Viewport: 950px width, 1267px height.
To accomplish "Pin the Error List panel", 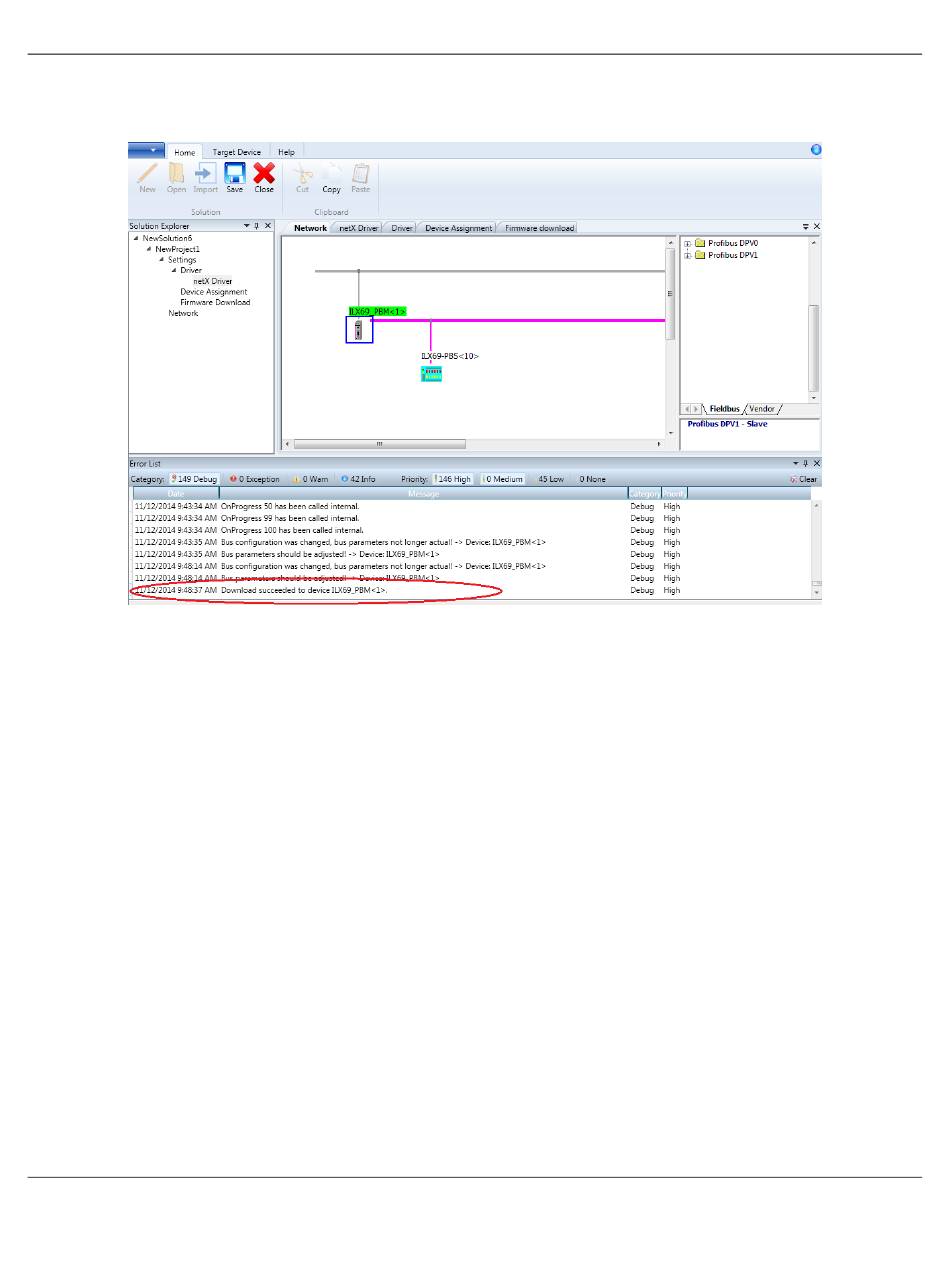I will (x=806, y=464).
